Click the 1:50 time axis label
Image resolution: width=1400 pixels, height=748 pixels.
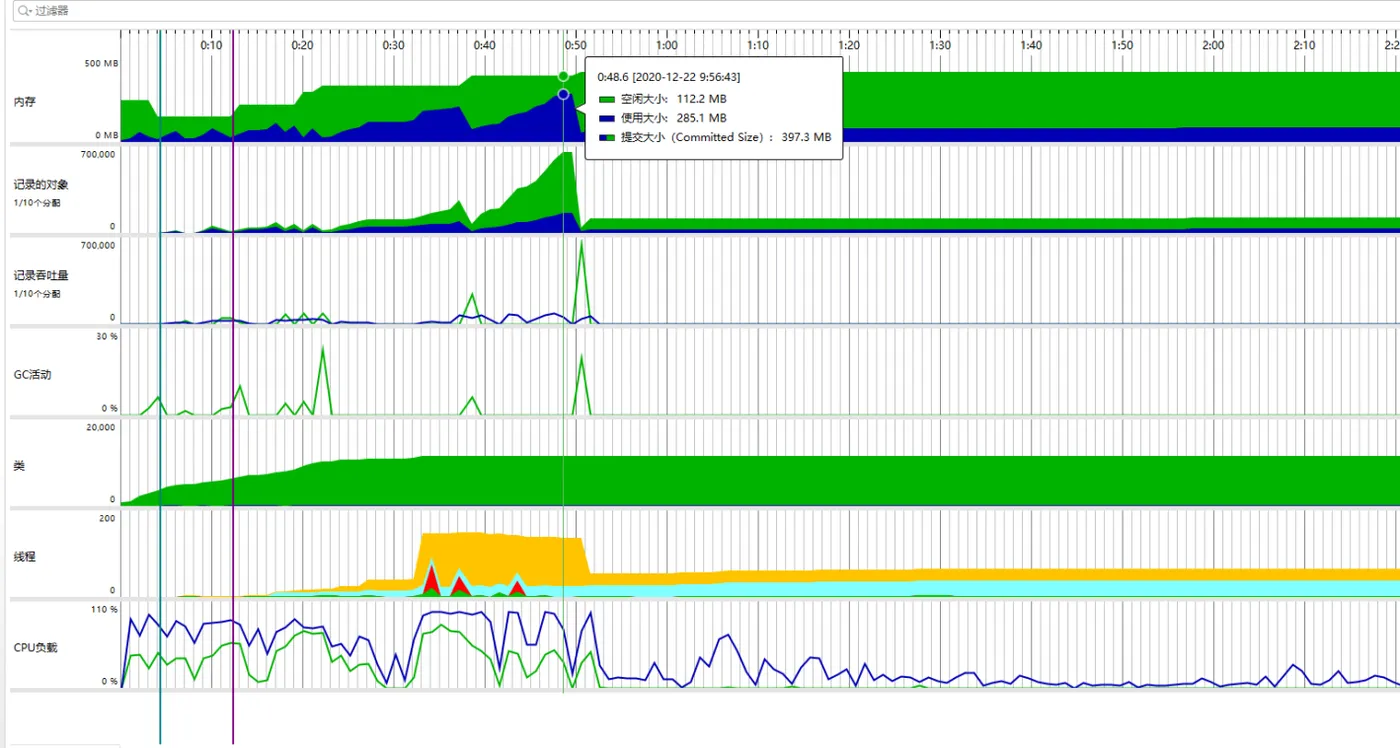click(x=1122, y=45)
